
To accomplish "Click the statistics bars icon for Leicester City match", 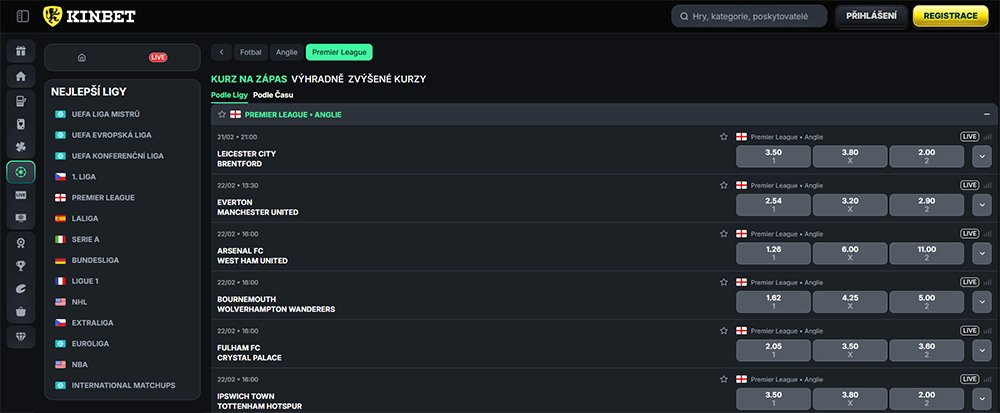I will [988, 136].
